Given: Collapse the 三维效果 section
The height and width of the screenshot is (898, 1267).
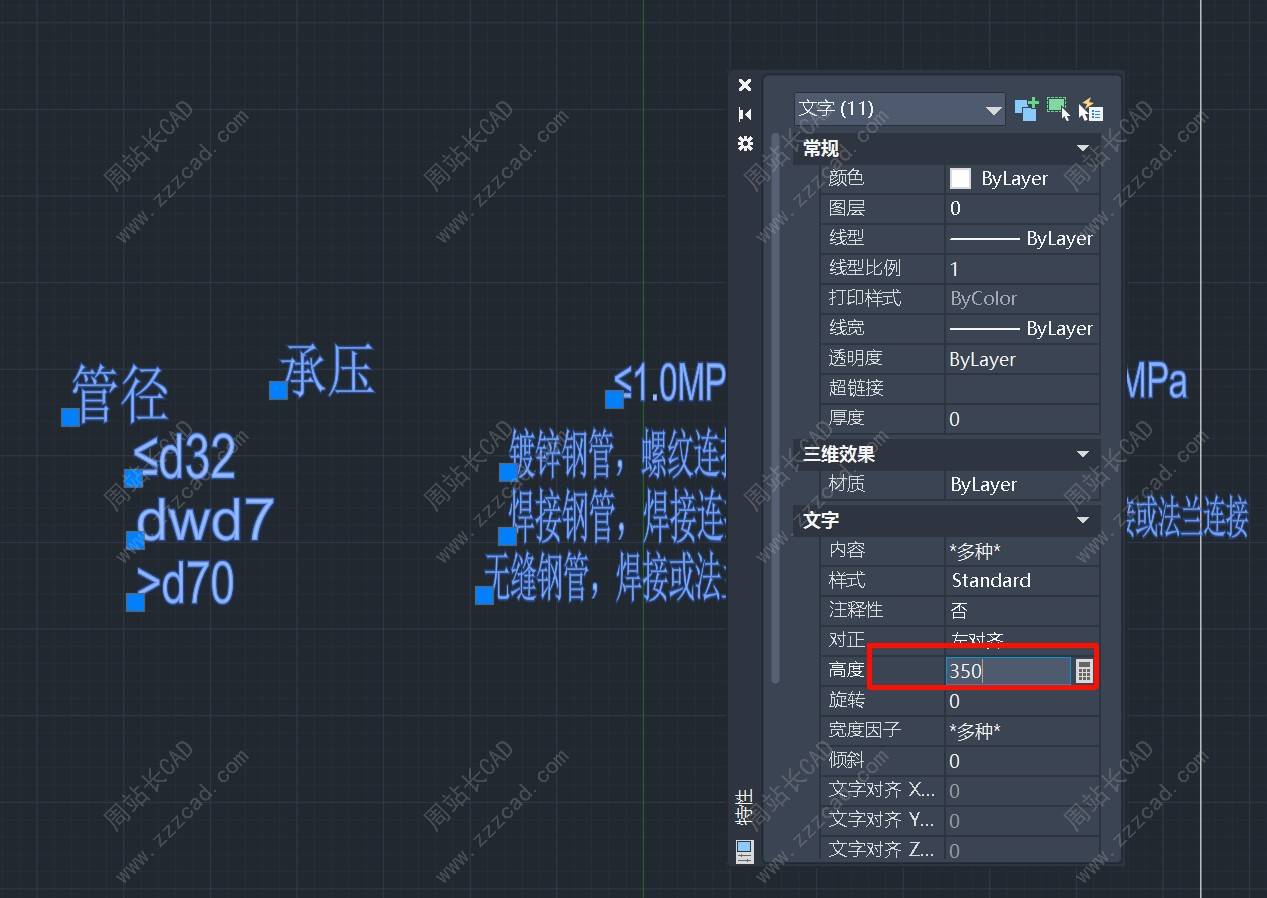Looking at the screenshot, I should click(x=1082, y=454).
